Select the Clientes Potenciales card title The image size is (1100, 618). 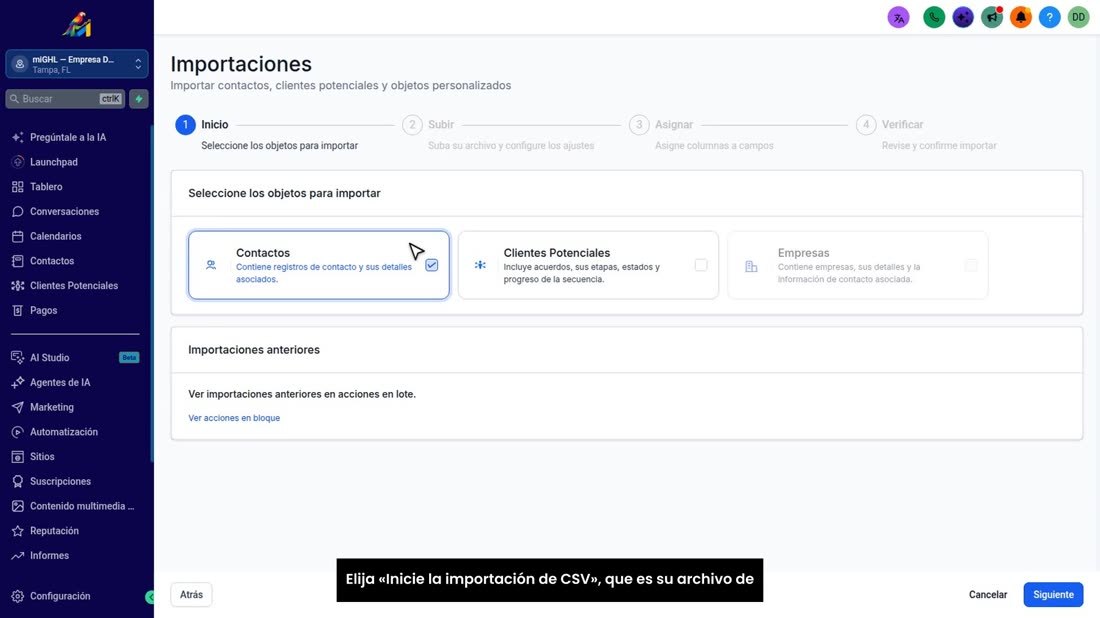tap(556, 253)
